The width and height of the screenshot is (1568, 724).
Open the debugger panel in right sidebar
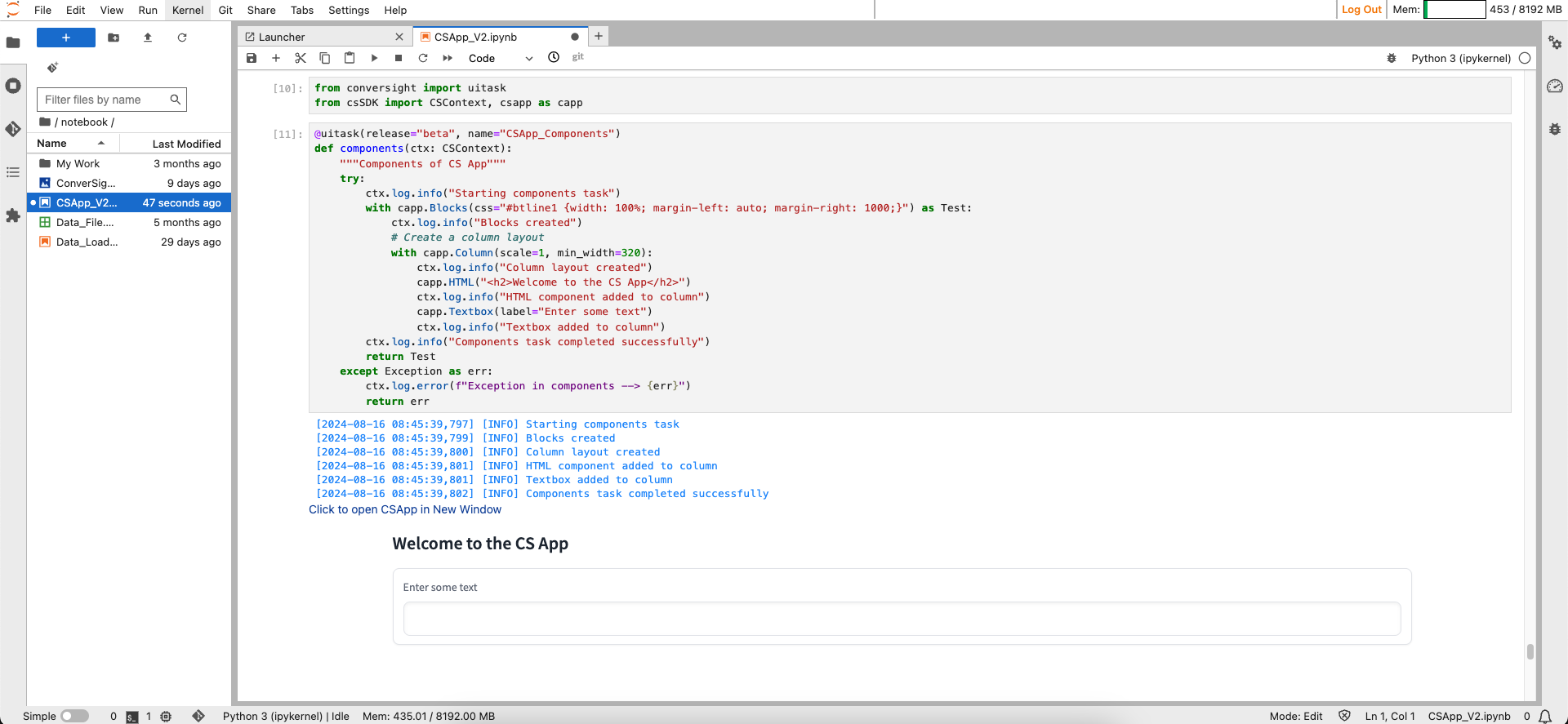pyautogui.click(x=1555, y=129)
